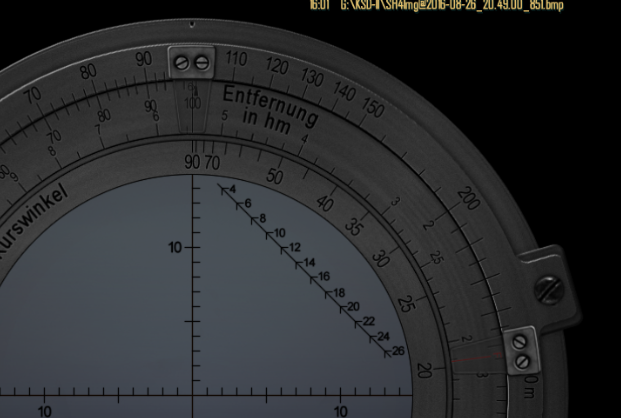Click the faded 100 inside the top index window
This screenshot has width=621, height=418.
click(192, 103)
